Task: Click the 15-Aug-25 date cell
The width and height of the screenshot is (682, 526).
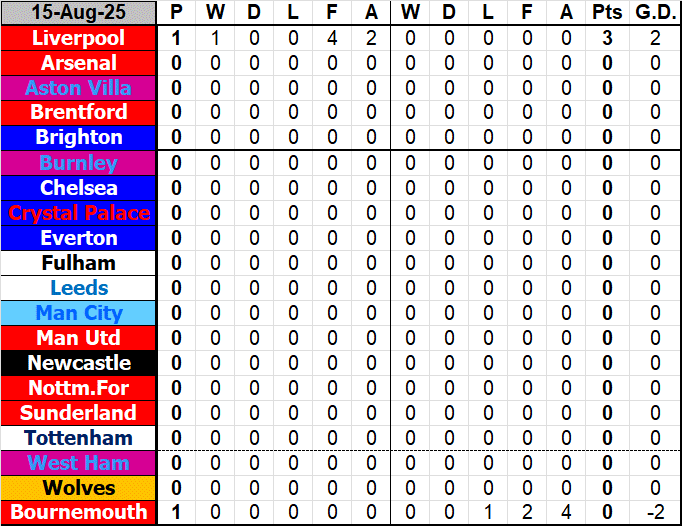Action: (x=79, y=13)
